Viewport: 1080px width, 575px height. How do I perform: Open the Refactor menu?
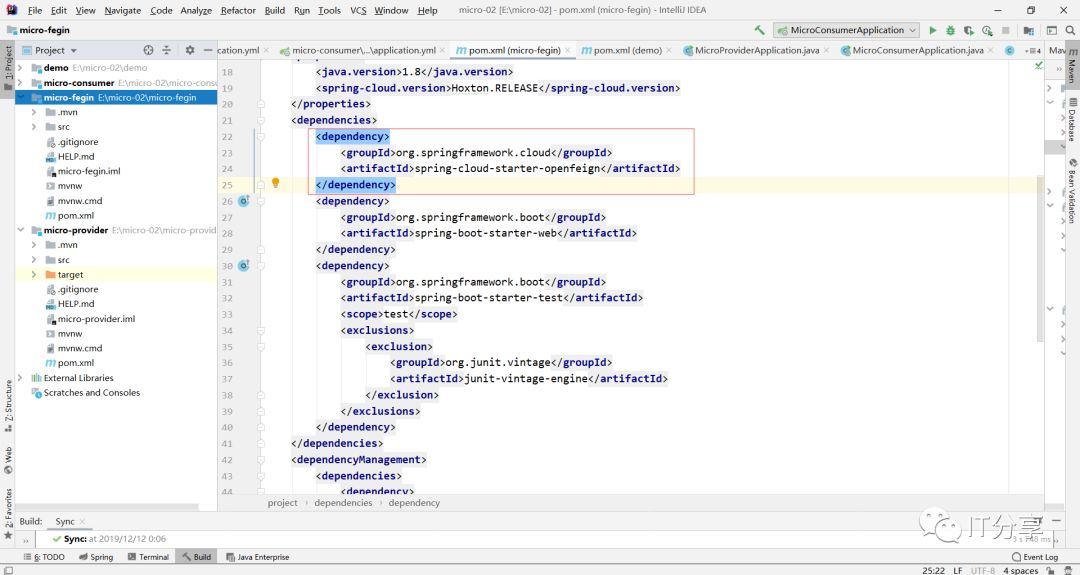[238, 10]
